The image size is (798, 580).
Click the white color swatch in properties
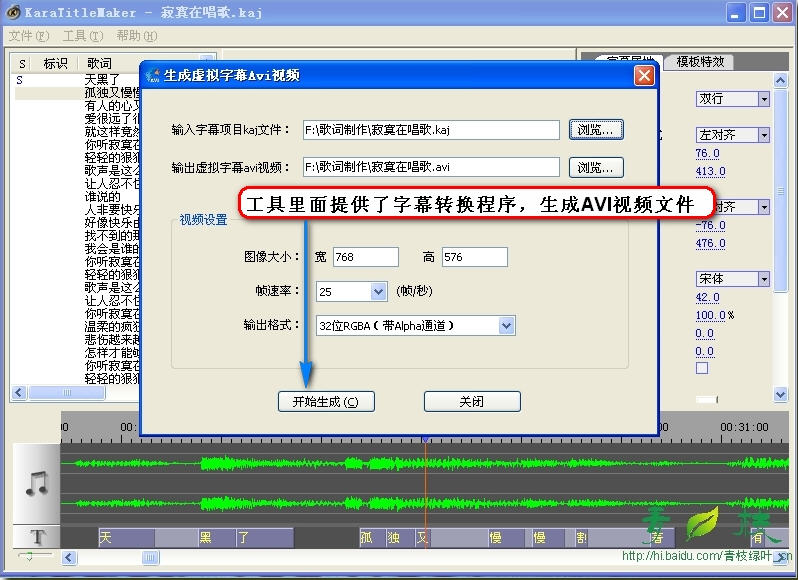[706, 399]
